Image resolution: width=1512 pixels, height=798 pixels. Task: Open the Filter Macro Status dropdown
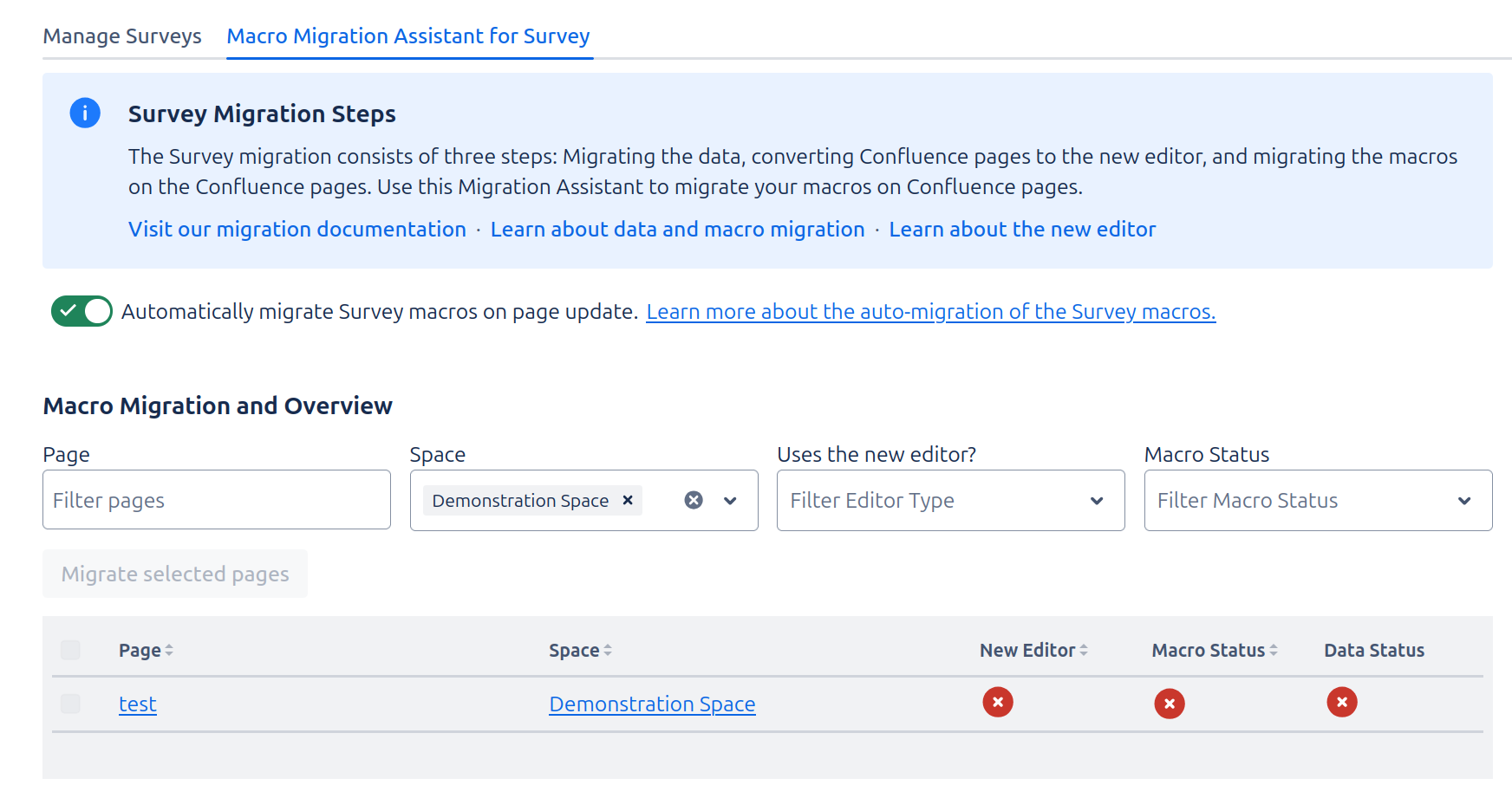pyautogui.click(x=1318, y=500)
